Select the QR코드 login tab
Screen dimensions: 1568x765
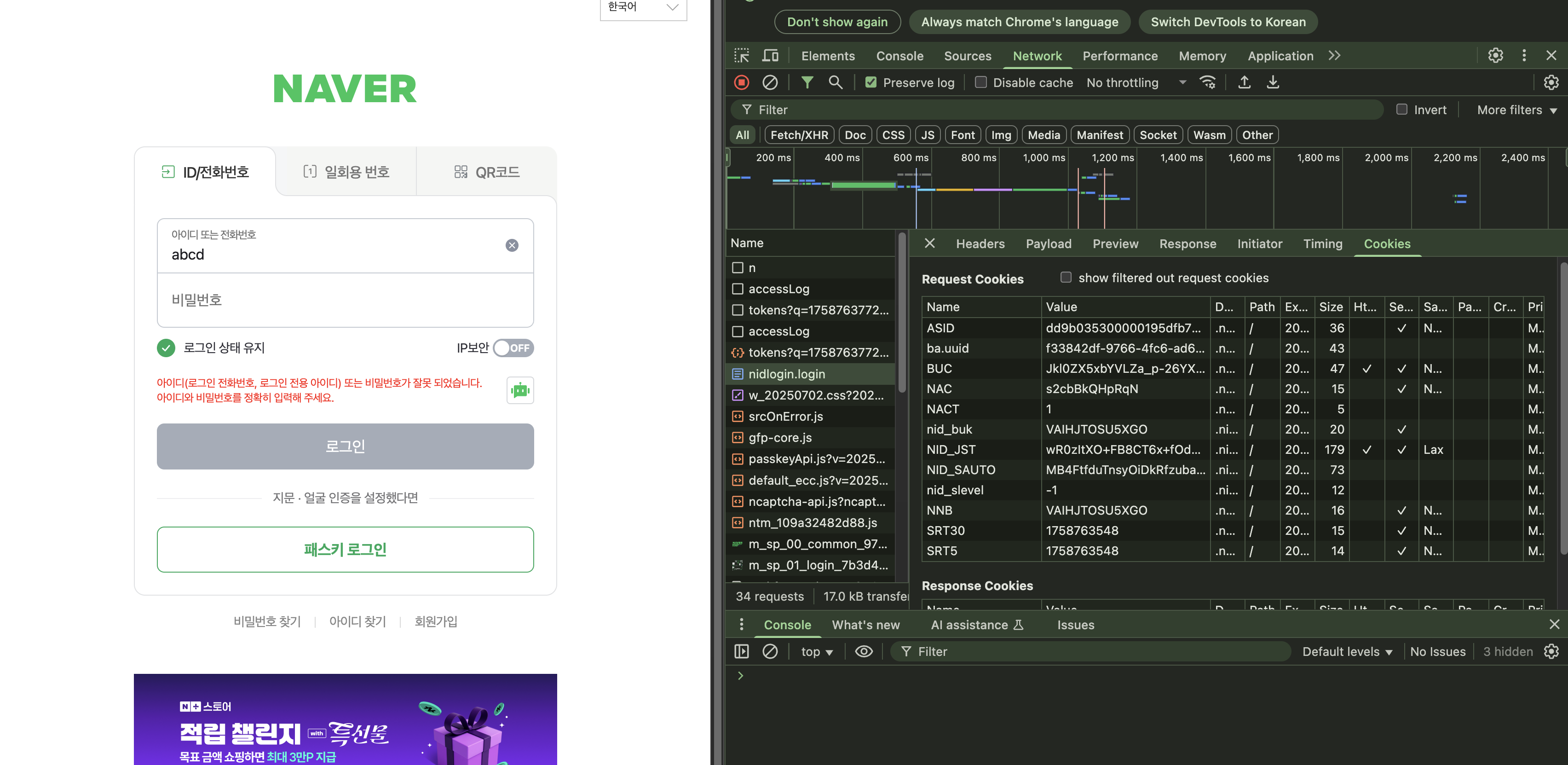(486, 172)
